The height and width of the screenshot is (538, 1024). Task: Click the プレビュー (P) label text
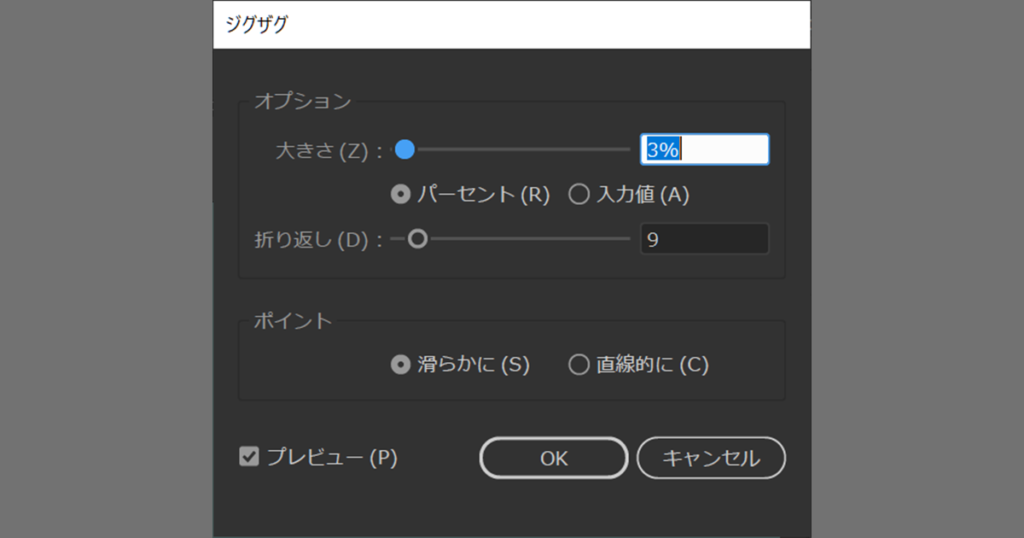pyautogui.click(x=332, y=458)
